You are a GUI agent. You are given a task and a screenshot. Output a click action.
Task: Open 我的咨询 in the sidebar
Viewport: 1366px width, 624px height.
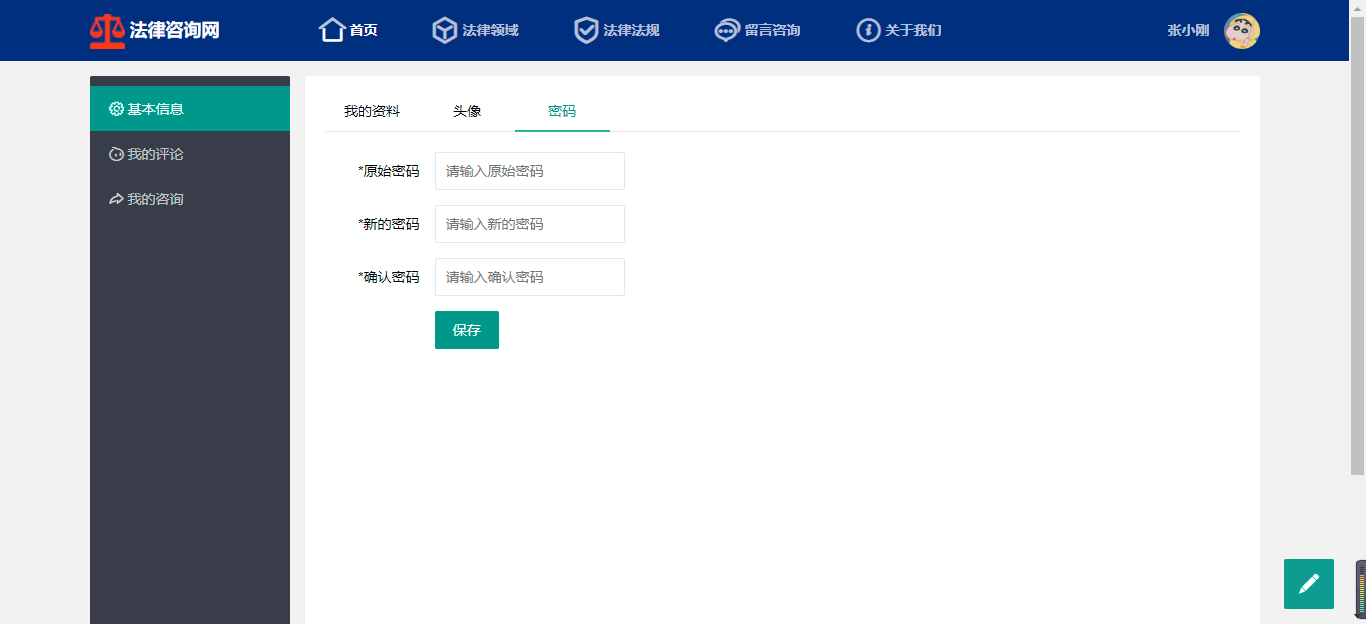190,199
